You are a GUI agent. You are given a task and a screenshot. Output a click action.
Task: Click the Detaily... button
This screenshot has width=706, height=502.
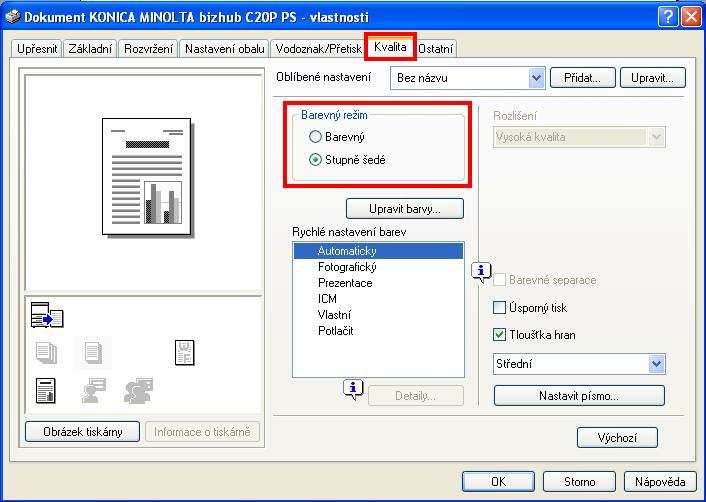[x=415, y=396]
